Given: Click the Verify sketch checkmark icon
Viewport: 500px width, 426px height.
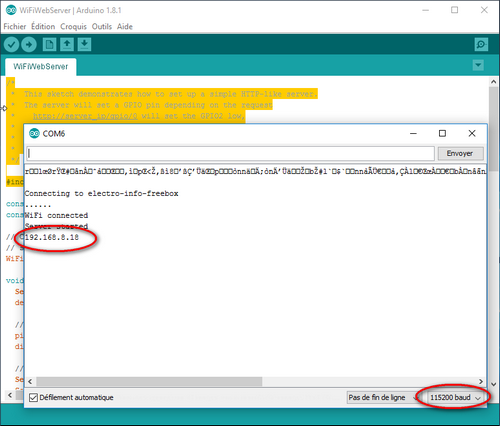Looking at the screenshot, I should (11, 44).
